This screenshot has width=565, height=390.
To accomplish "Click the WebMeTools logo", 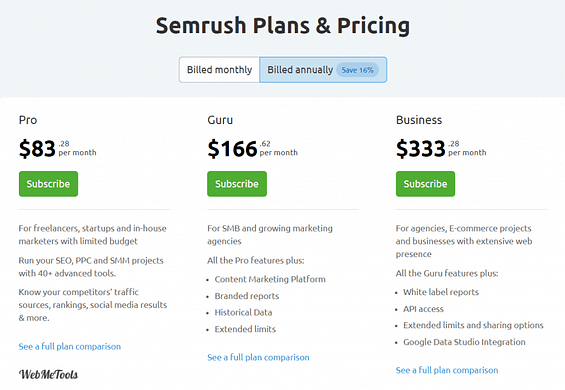I will pos(48,375).
